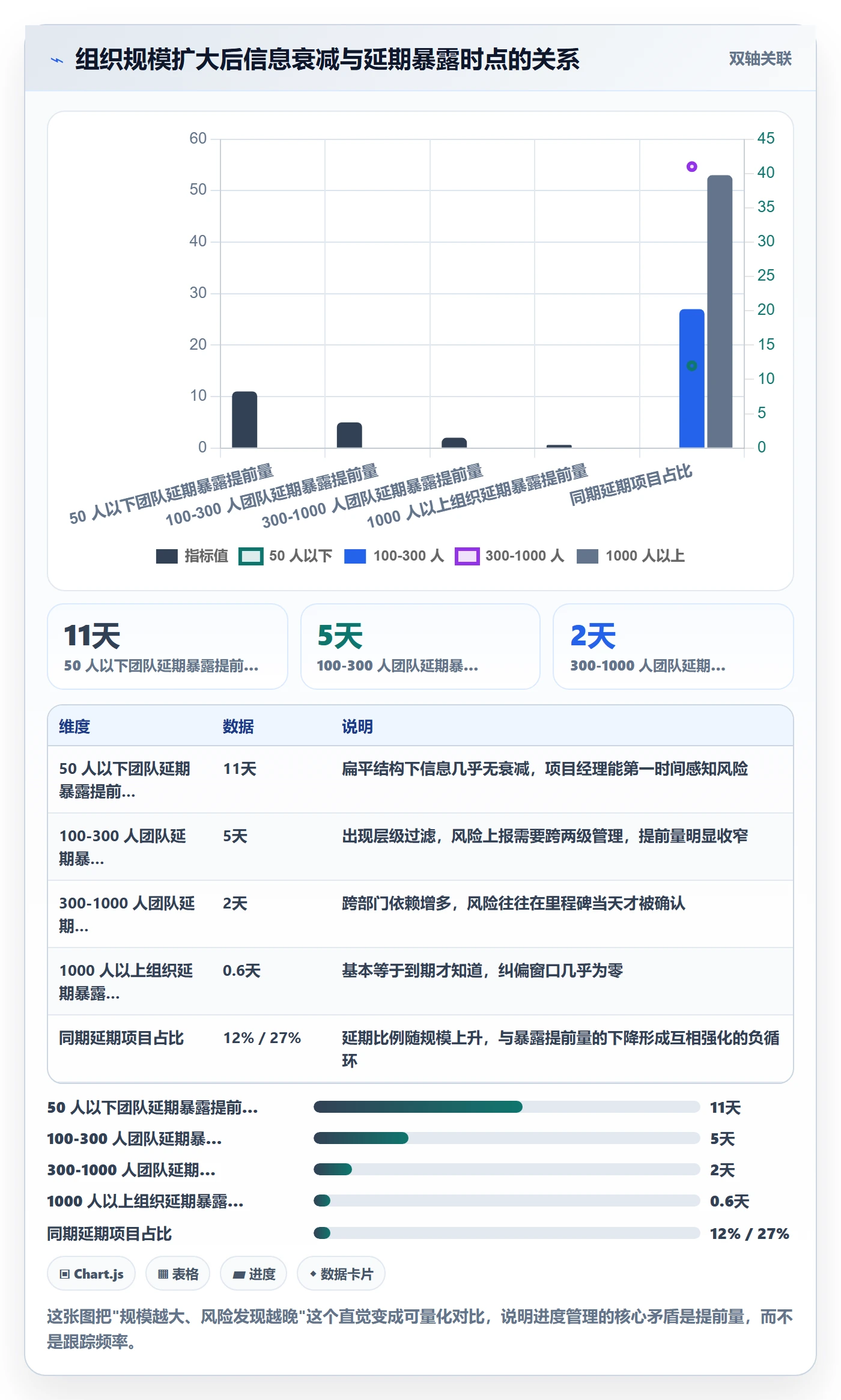
Task: Click the tallest gray bar in chart
Action: [720, 311]
